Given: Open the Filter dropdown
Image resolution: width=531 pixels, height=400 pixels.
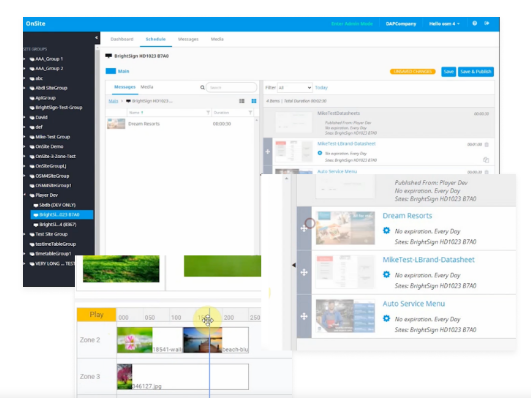Looking at the screenshot, I should tap(294, 88).
